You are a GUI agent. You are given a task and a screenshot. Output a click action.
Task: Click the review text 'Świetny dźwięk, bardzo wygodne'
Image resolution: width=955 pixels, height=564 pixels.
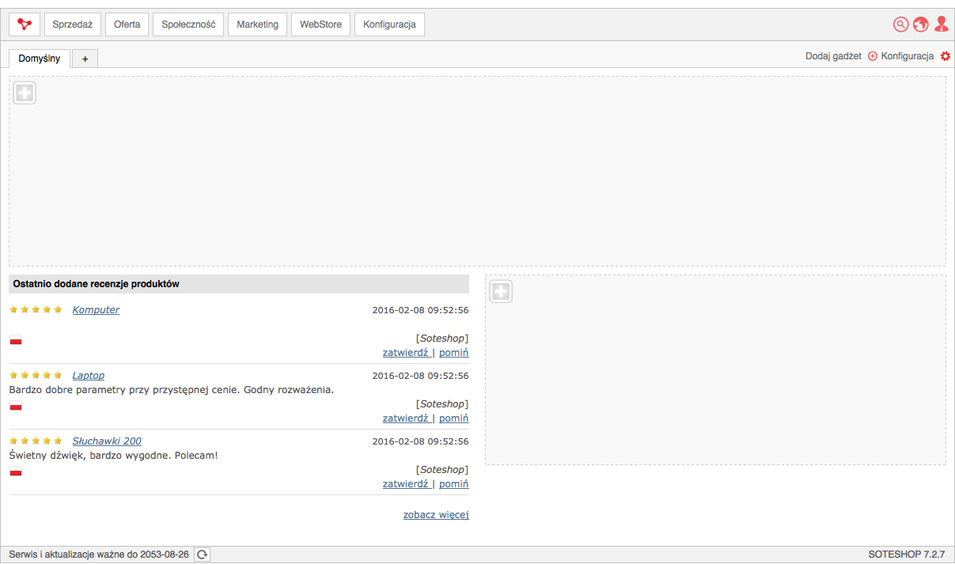pyautogui.click(x=113, y=455)
